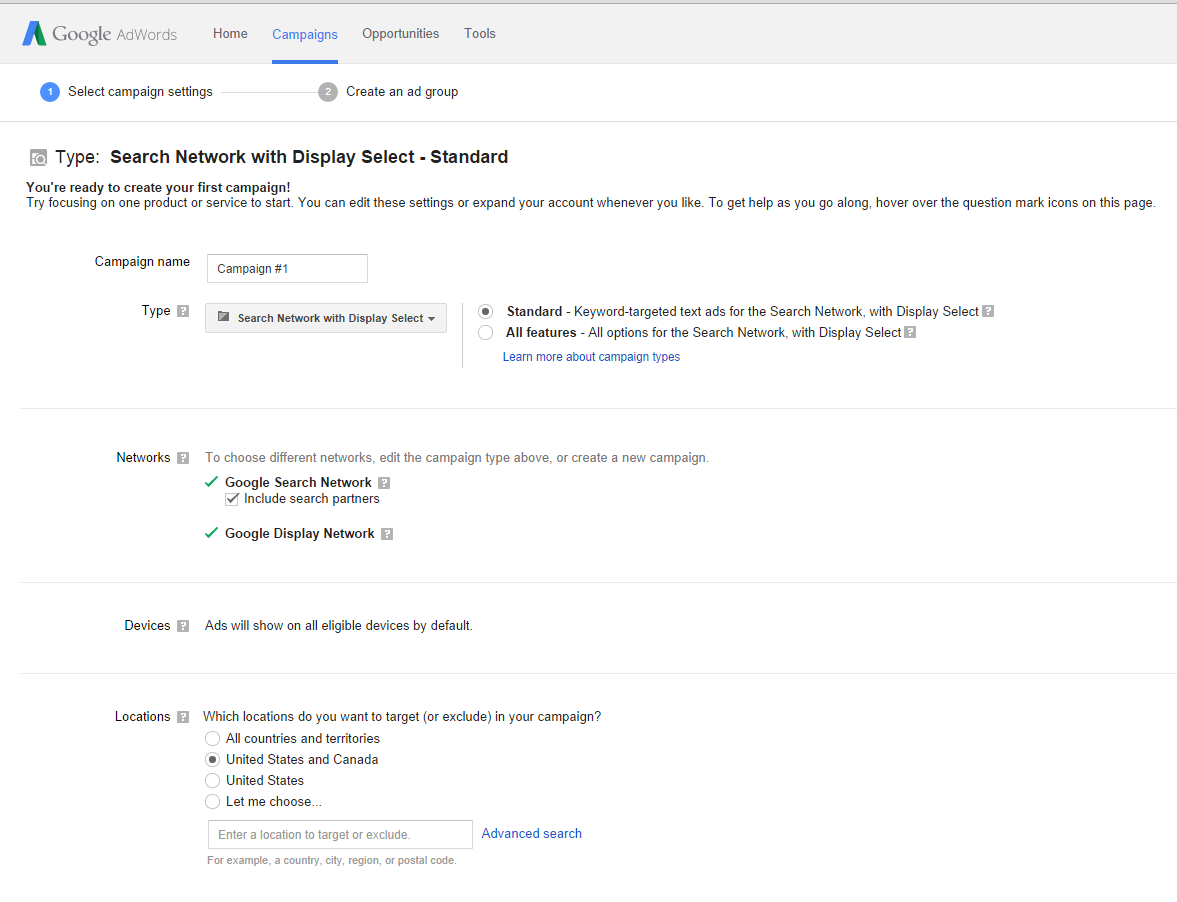Click help icon next to Networks label

(x=183, y=458)
